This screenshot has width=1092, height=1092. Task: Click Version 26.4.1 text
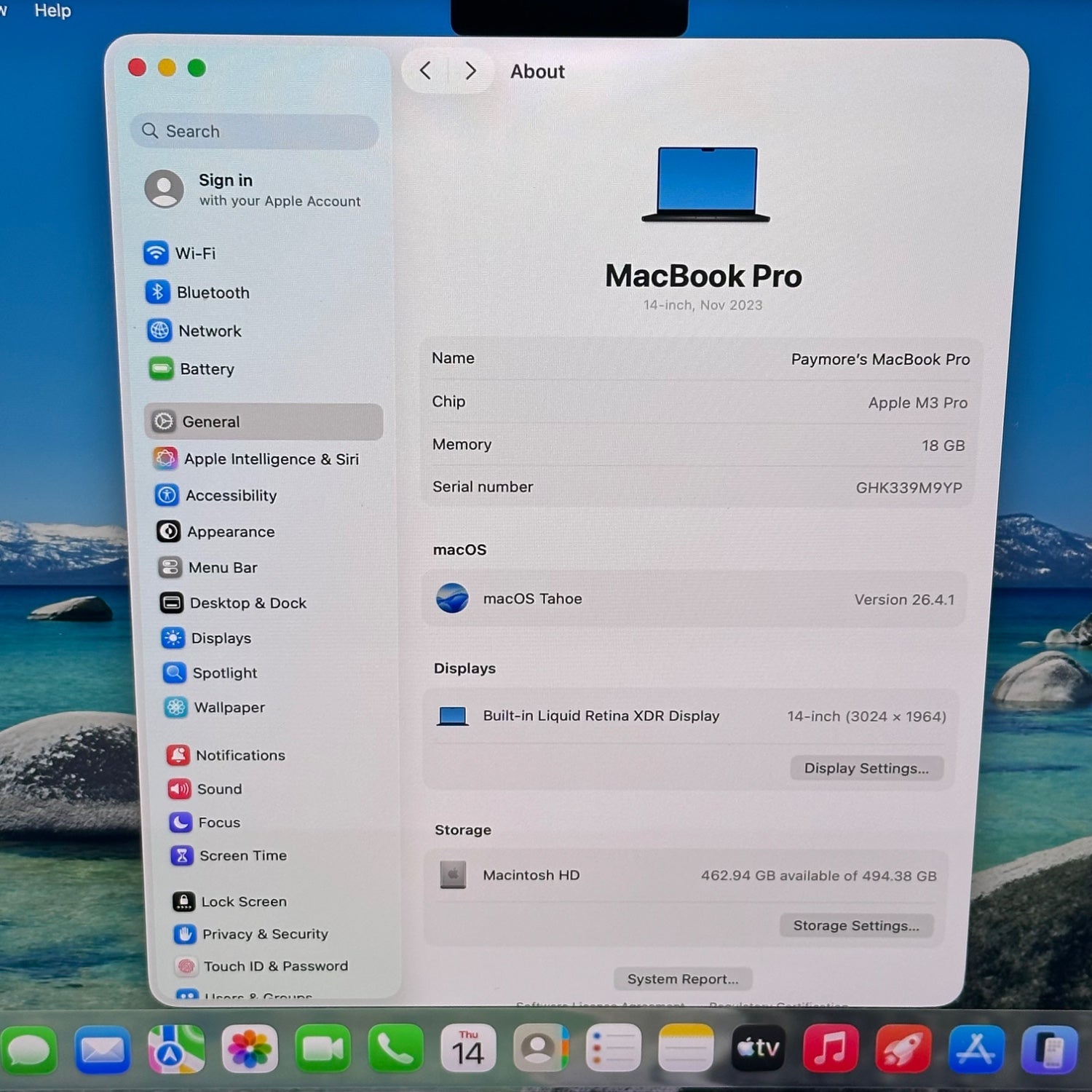(x=904, y=600)
